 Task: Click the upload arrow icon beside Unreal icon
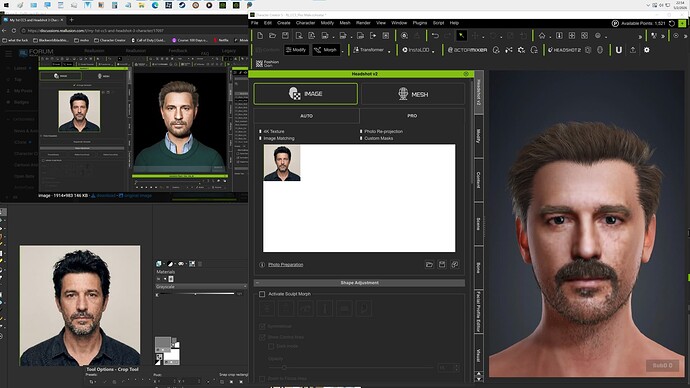click(x=633, y=50)
